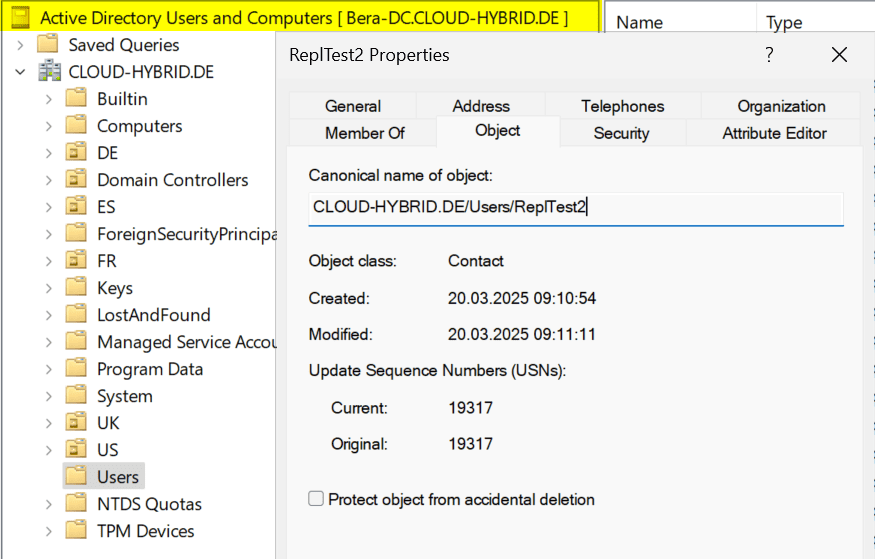This screenshot has height=559, width=875.
Task: Expand the US organizational unit
Action: click(49, 450)
